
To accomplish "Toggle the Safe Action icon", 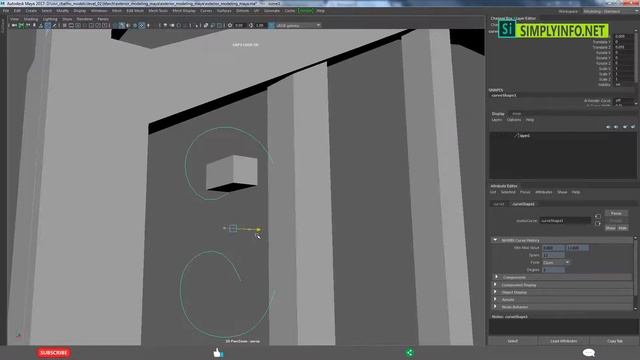I will [x=98, y=25].
